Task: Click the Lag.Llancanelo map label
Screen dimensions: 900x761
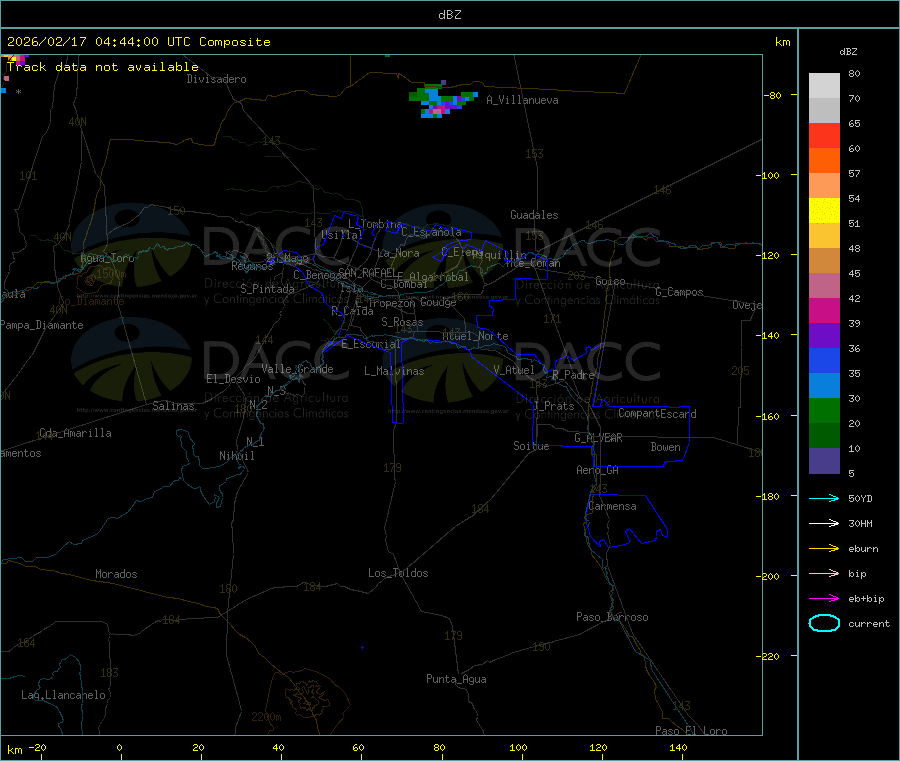Action: [63, 695]
